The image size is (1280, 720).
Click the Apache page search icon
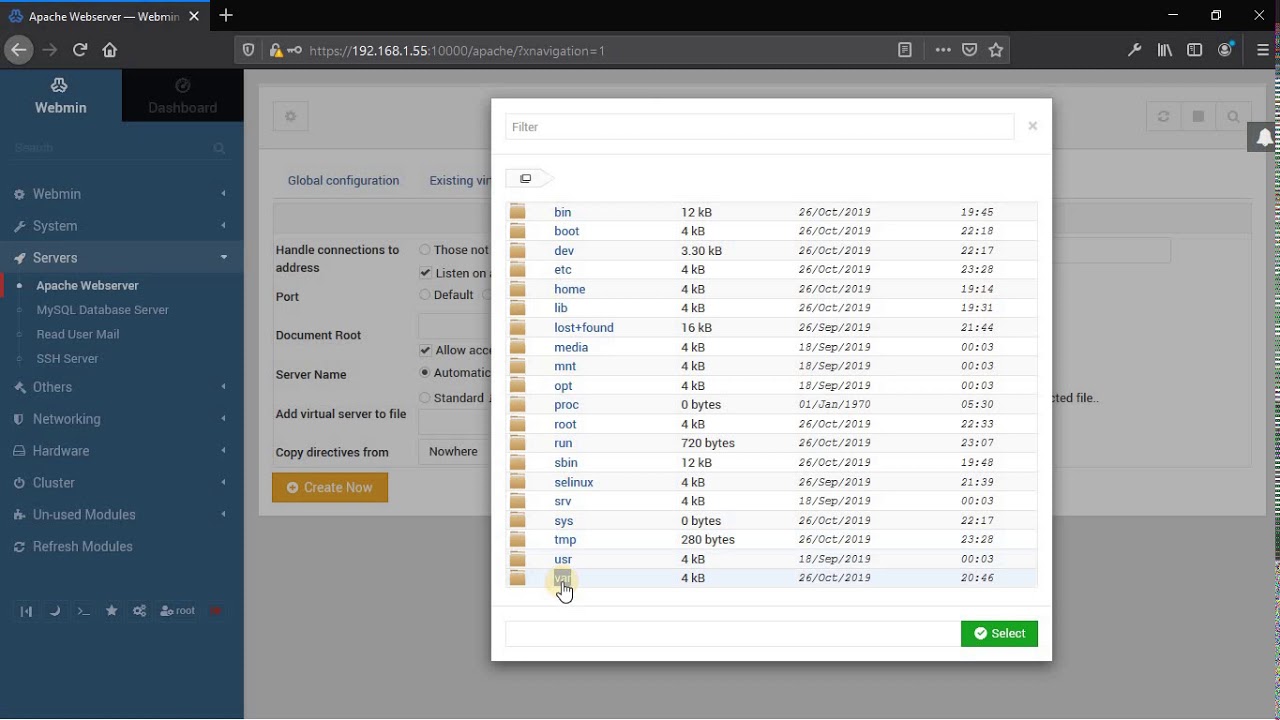point(1233,116)
